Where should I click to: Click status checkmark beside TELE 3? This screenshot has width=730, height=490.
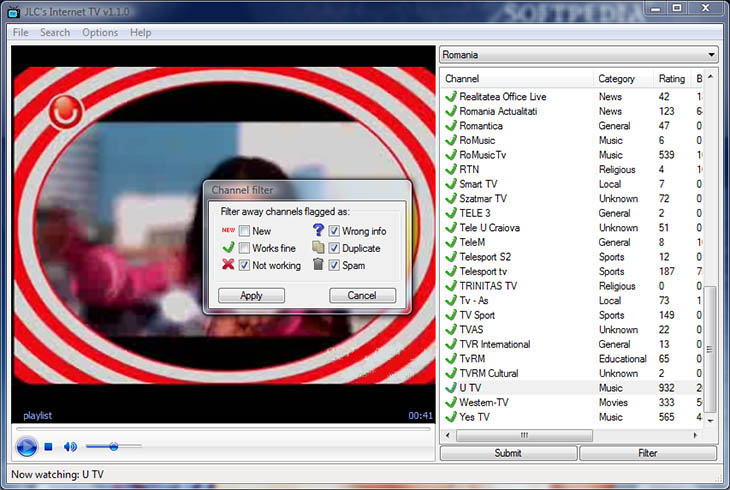pyautogui.click(x=451, y=213)
